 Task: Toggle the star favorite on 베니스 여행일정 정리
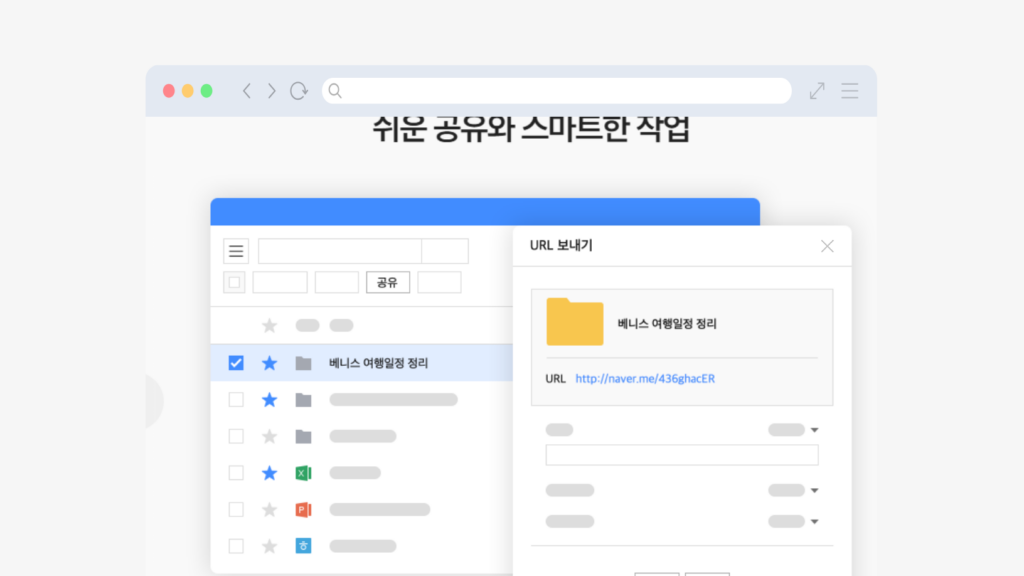point(269,363)
